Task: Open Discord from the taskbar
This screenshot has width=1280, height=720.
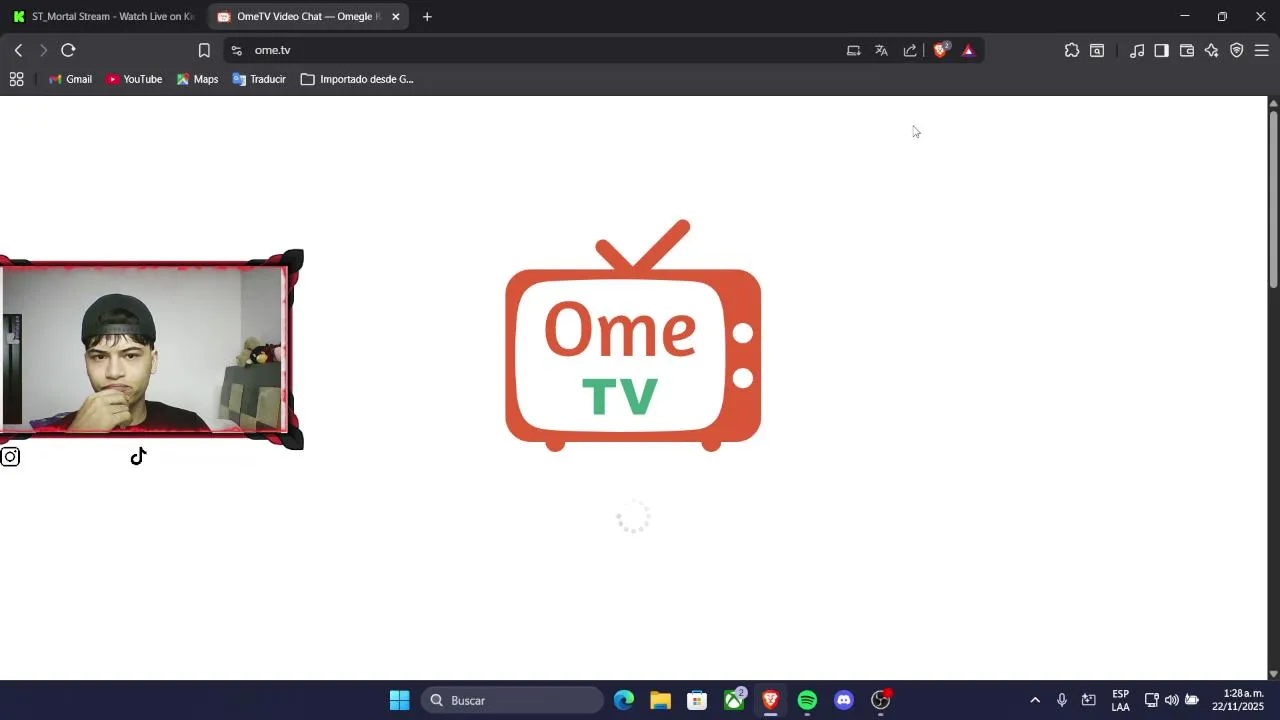Action: click(x=844, y=700)
